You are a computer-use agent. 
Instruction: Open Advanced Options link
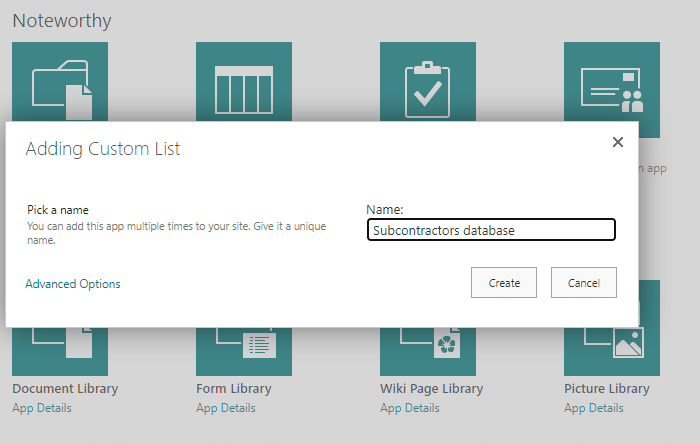point(73,284)
